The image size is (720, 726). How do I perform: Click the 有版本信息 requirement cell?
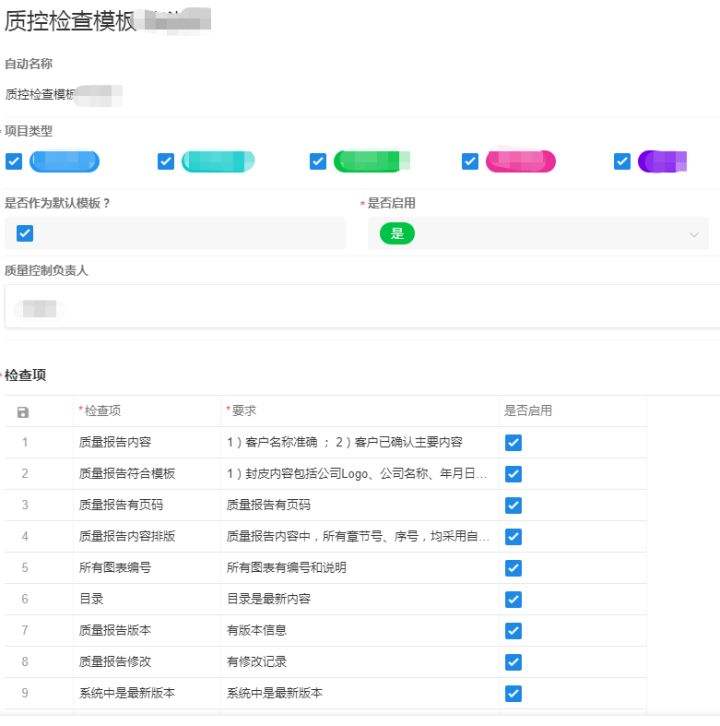click(358, 631)
